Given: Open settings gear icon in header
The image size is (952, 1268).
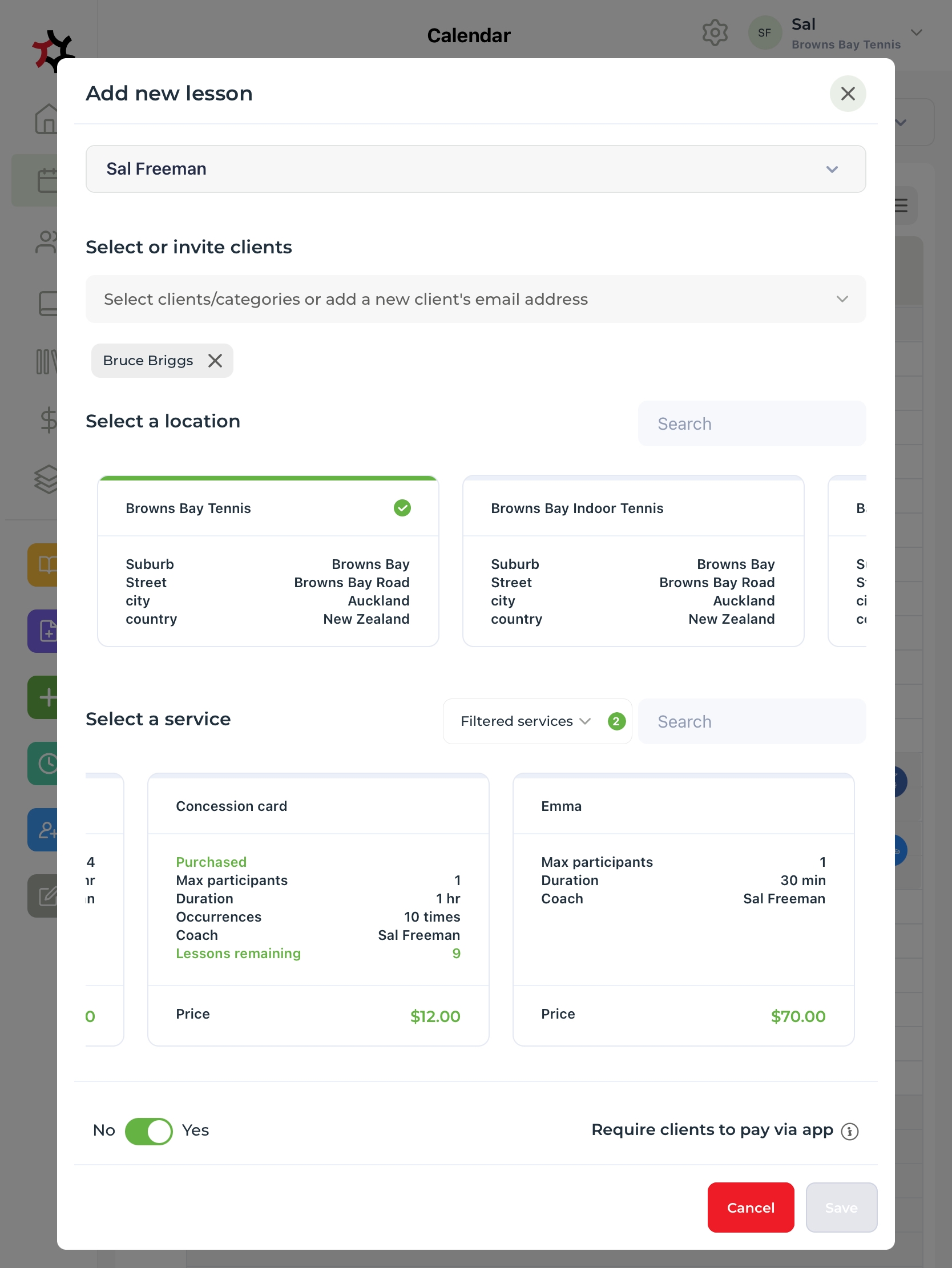Looking at the screenshot, I should tap(715, 33).
